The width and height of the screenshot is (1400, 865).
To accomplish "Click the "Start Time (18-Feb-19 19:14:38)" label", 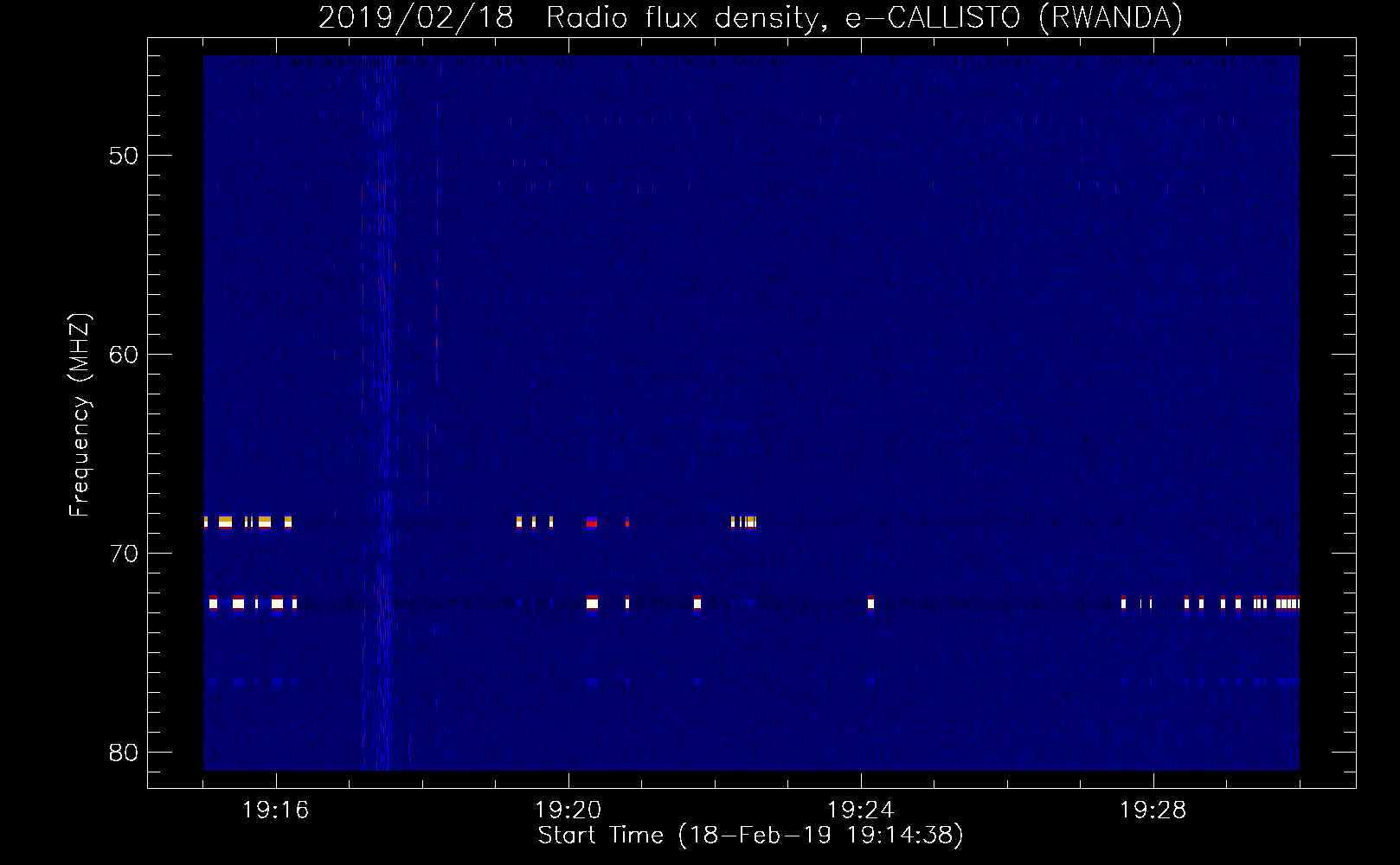I will point(750,836).
